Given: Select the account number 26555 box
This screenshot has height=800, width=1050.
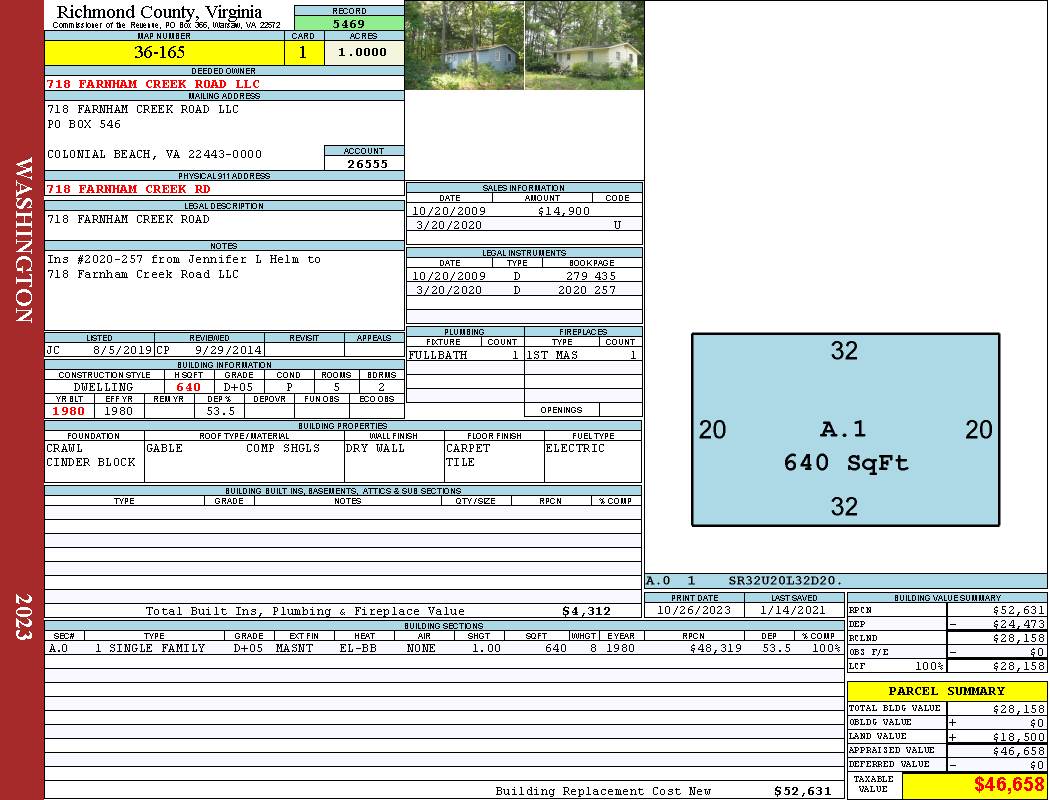Looking at the screenshot, I should [x=364, y=163].
